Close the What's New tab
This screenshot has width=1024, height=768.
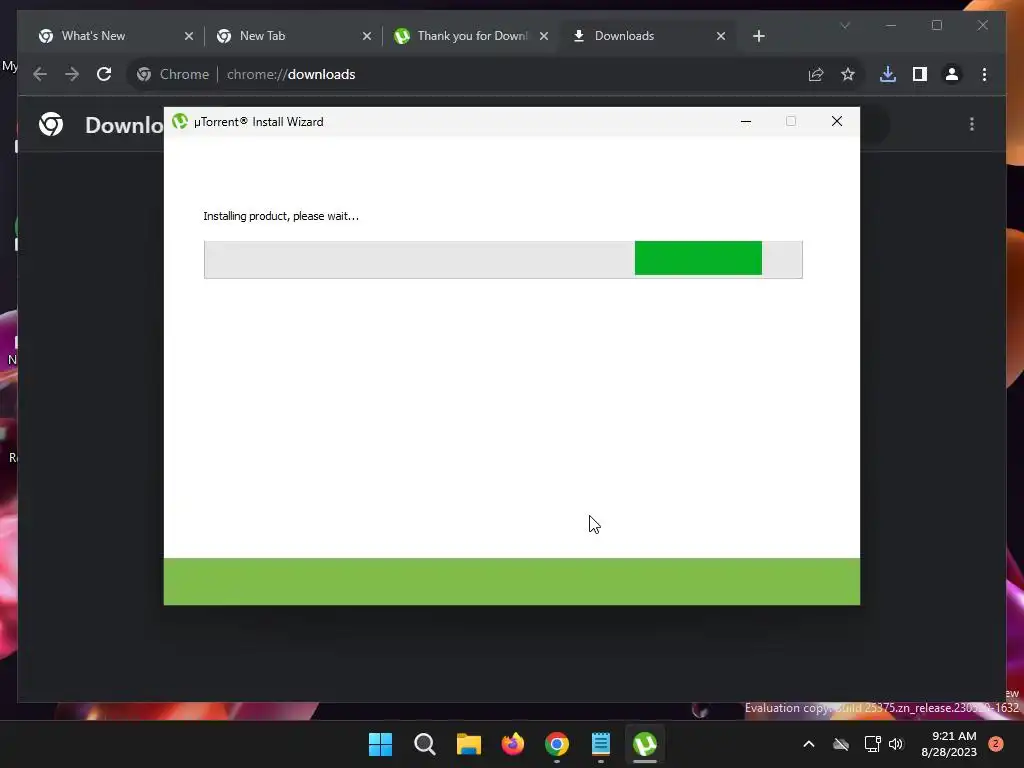pyautogui.click(x=189, y=36)
